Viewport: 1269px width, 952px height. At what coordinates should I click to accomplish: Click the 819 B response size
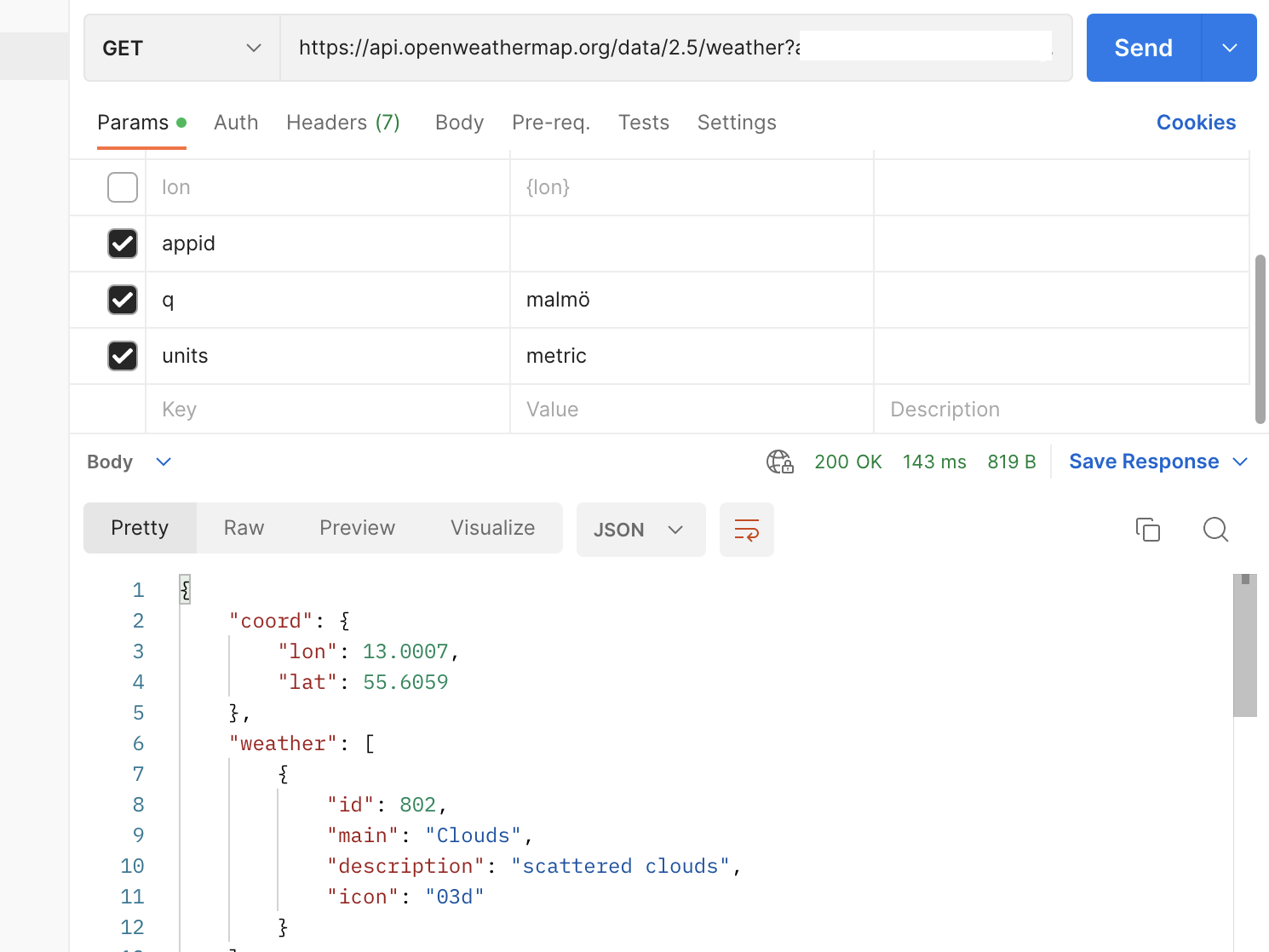(1012, 462)
